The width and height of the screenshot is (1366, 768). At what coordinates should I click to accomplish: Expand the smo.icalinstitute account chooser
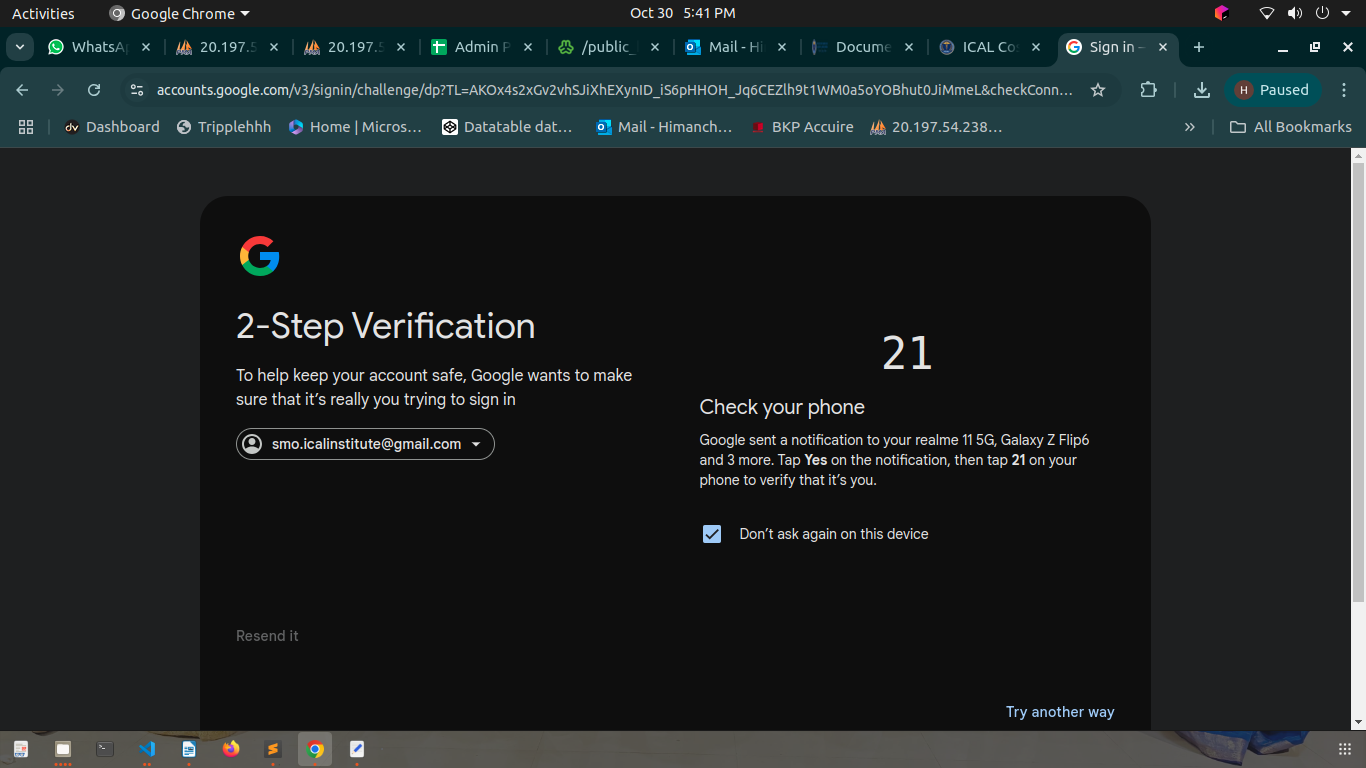click(365, 444)
